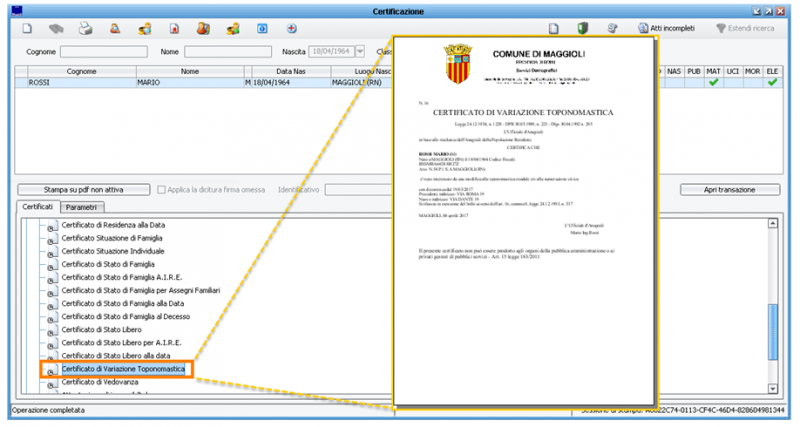Click the family group with globe icon

coord(145,29)
